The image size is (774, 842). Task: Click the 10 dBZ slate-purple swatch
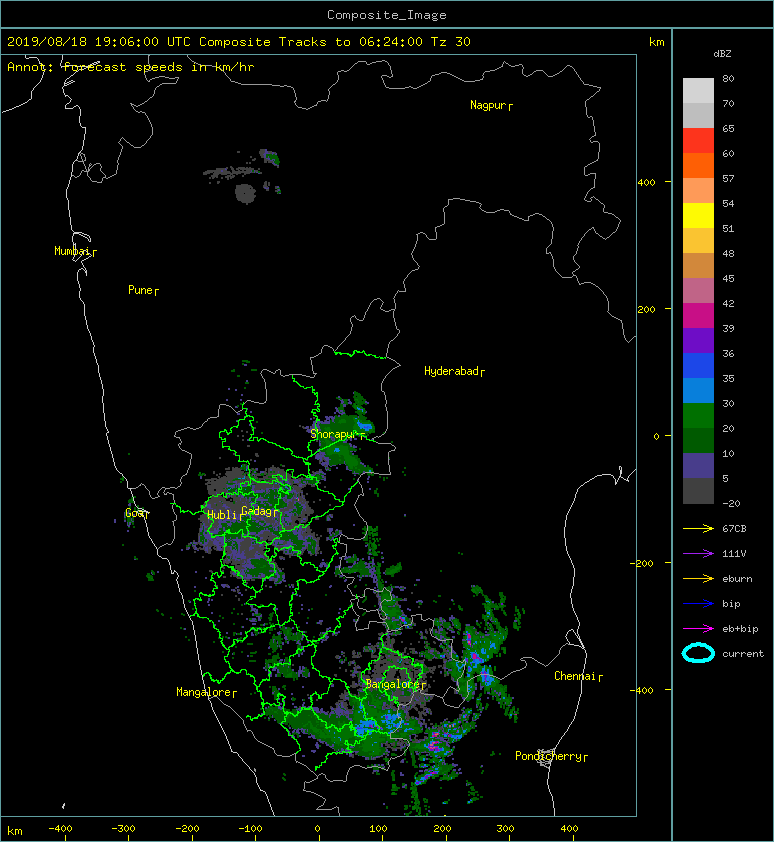[698, 466]
